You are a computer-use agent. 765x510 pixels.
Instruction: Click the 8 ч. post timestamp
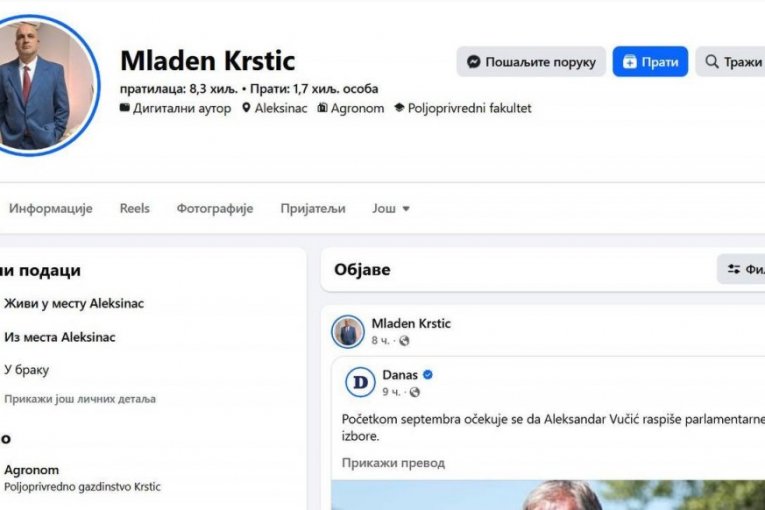click(380, 341)
